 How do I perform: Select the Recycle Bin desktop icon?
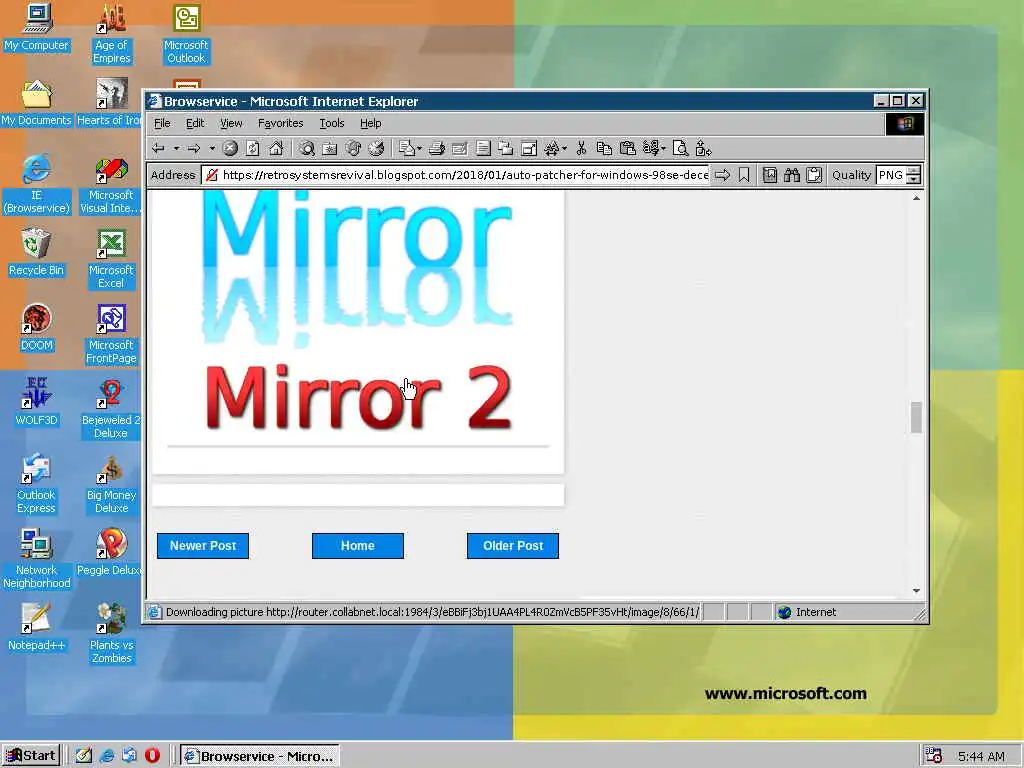36,253
